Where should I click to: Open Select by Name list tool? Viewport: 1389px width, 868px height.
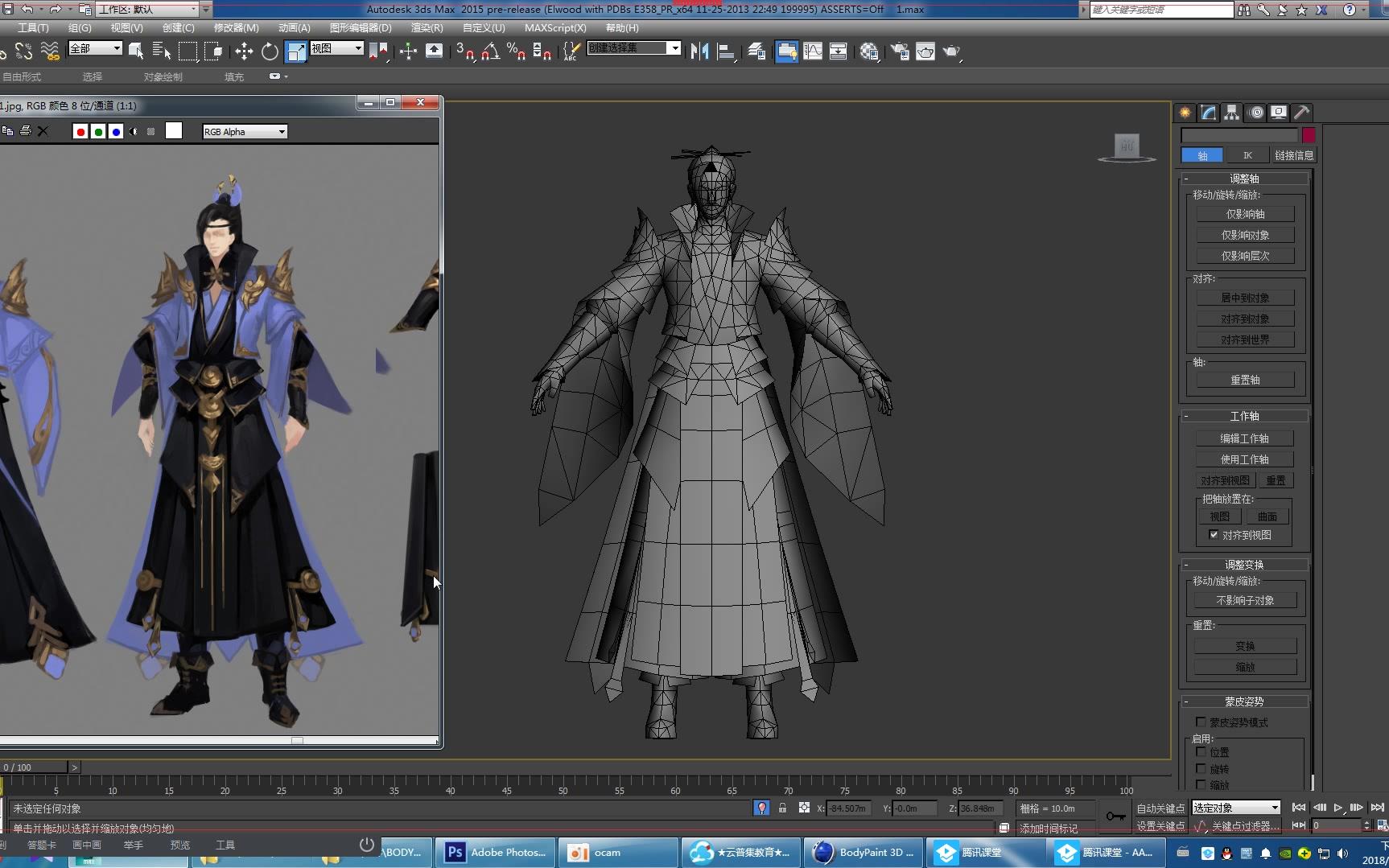pyautogui.click(x=161, y=51)
